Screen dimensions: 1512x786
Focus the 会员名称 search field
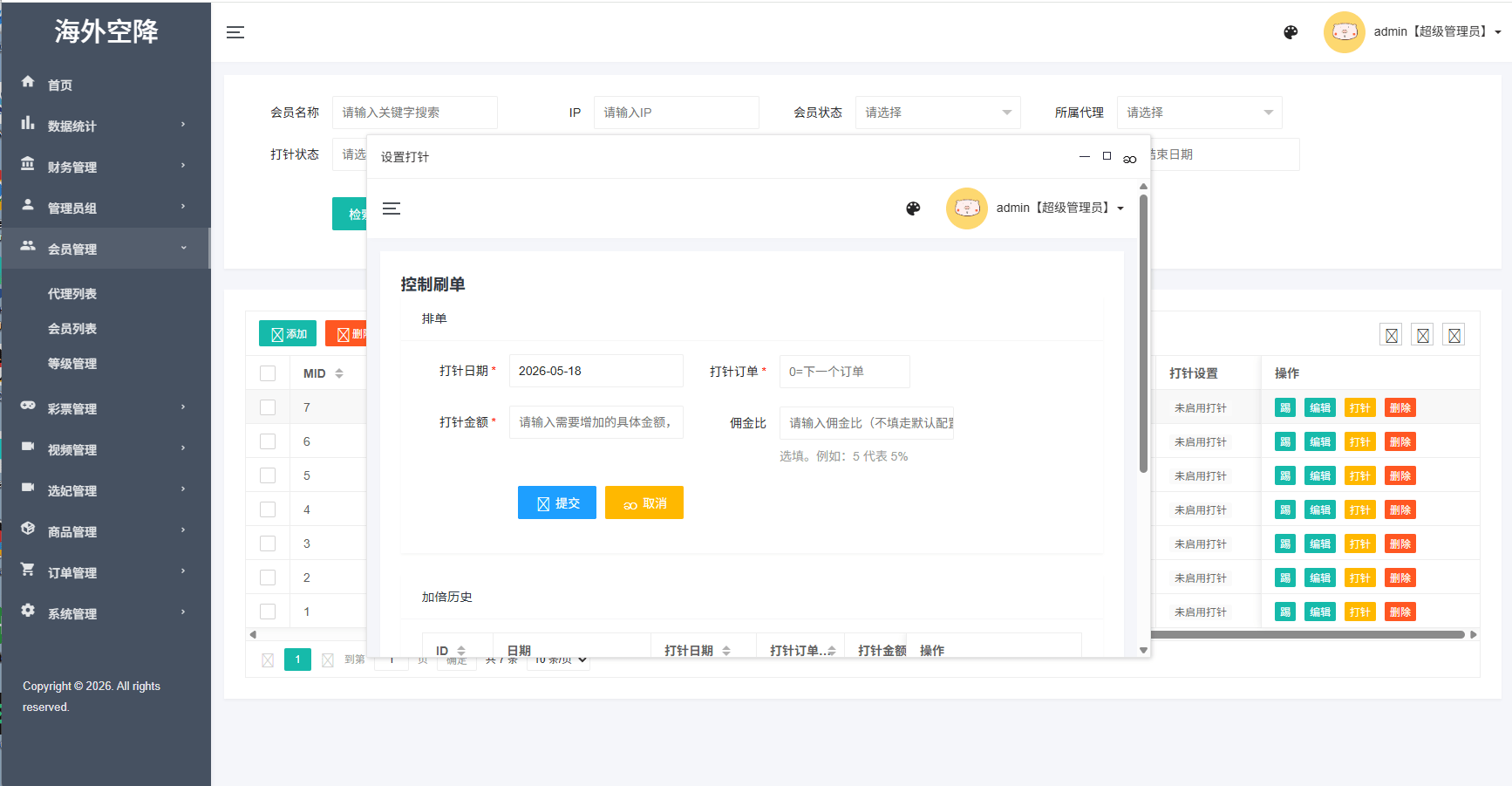point(414,113)
